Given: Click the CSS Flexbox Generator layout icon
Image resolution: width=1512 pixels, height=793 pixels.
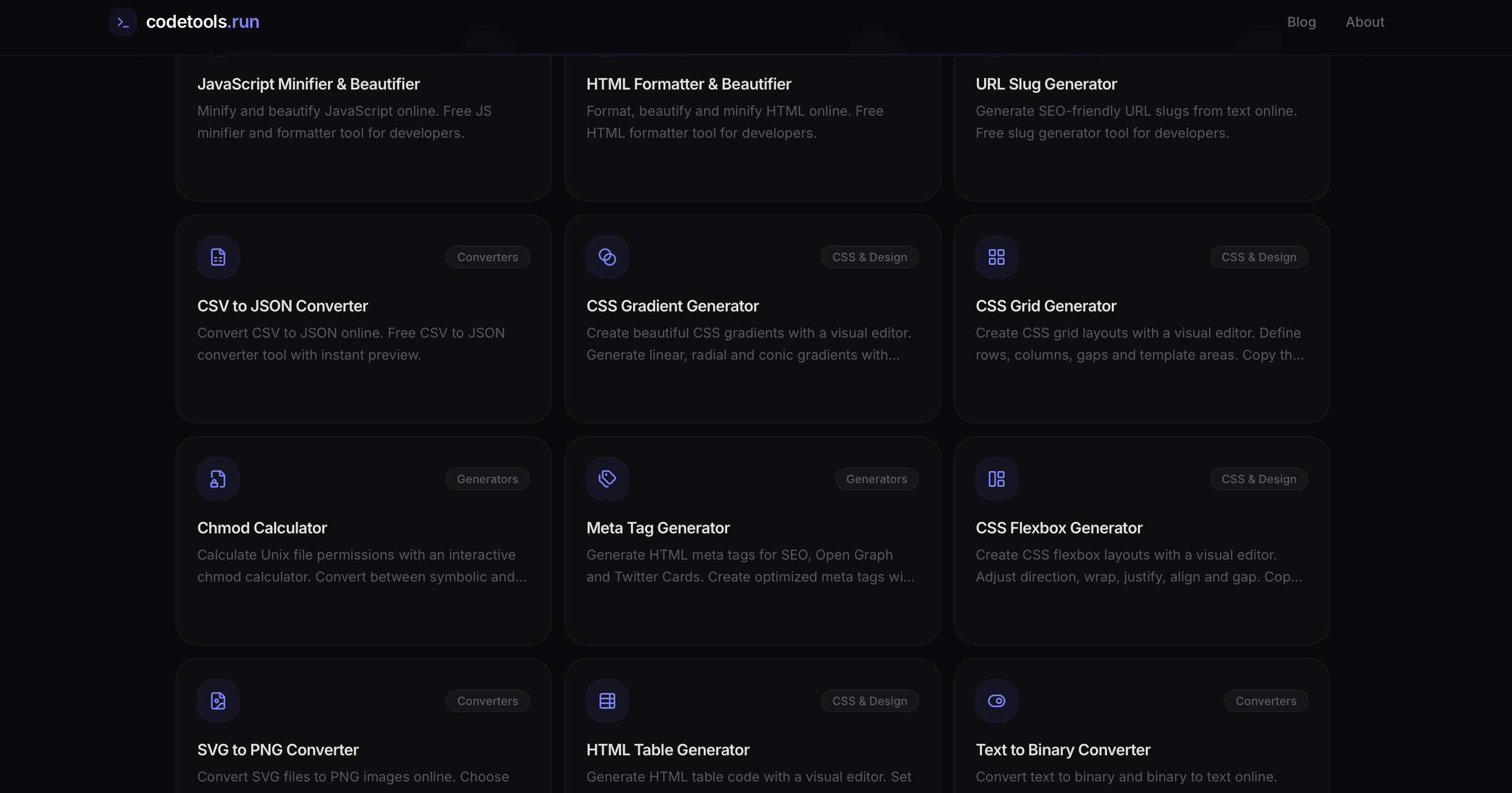Looking at the screenshot, I should pyautogui.click(x=996, y=479).
